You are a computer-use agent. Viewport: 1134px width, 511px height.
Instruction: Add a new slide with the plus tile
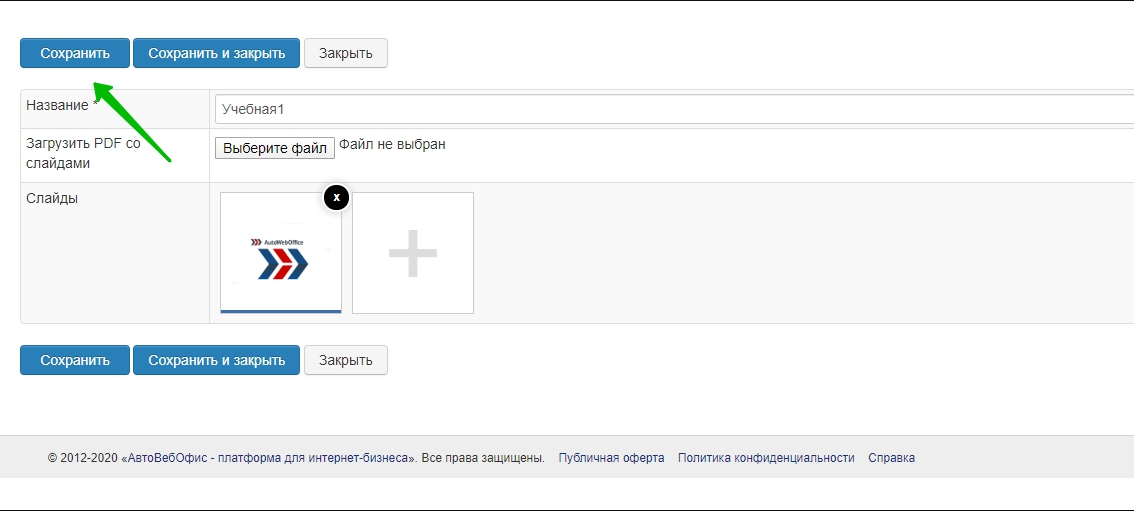tap(413, 253)
